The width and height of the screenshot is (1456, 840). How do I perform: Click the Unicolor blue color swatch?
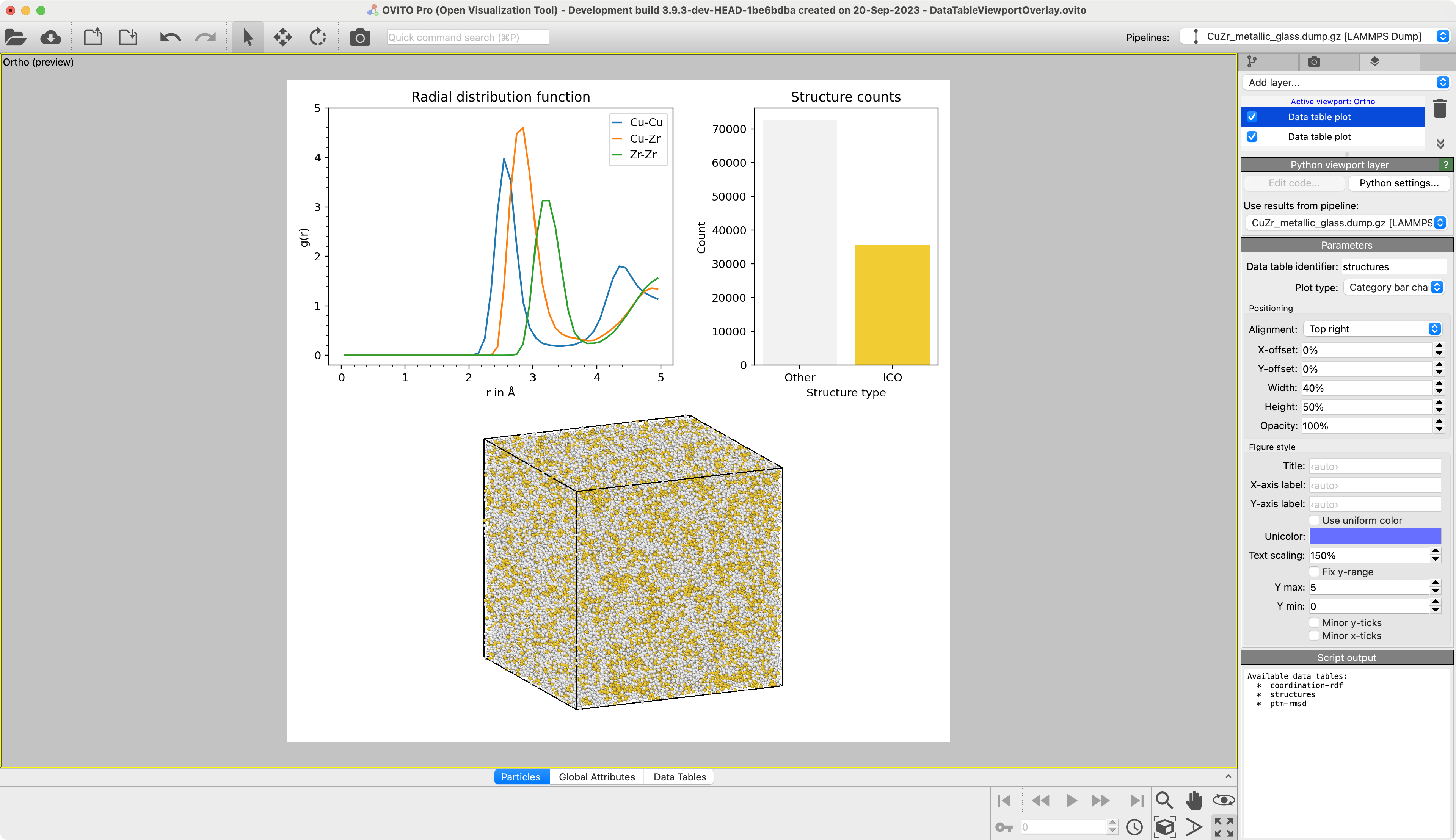coord(1374,536)
